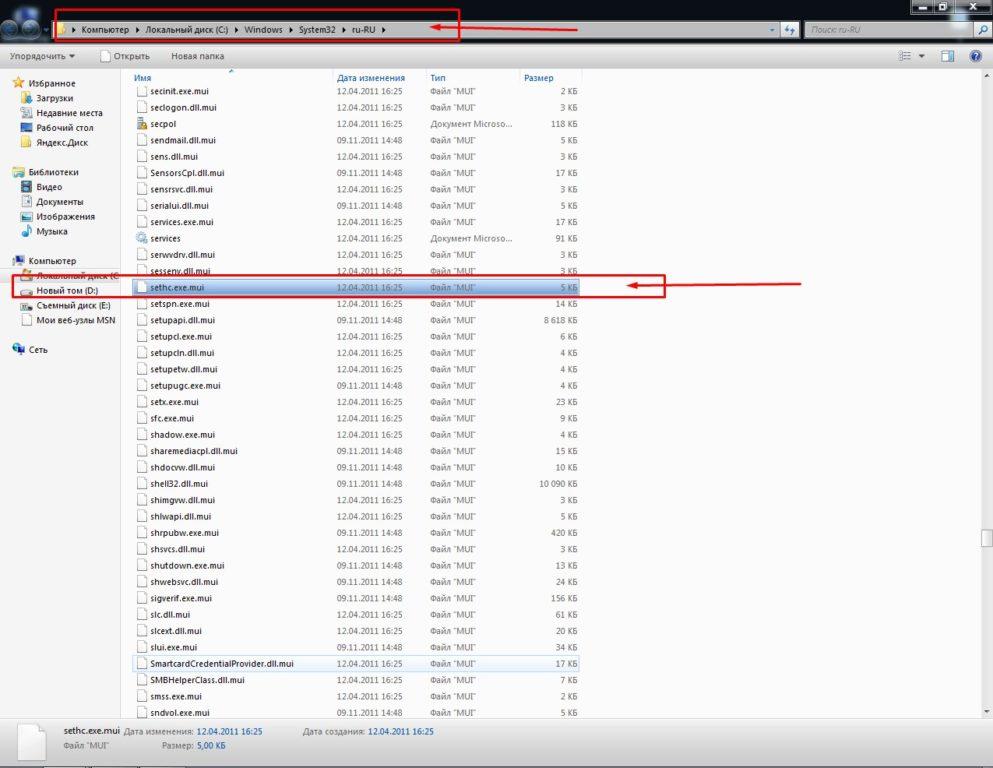Open the Документы library icon

click(x=26, y=201)
